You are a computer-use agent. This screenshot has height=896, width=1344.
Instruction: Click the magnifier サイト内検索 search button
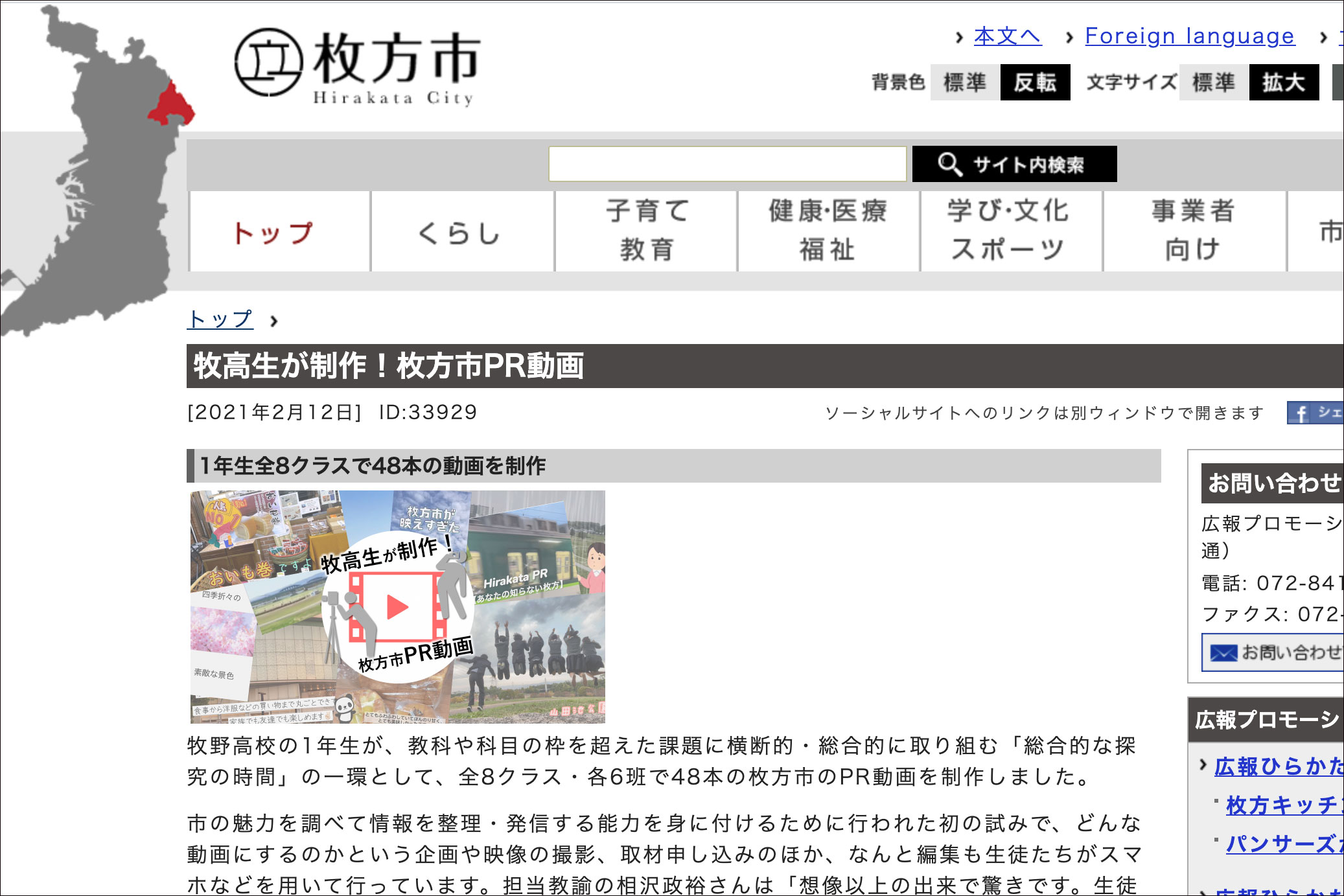click(1014, 165)
